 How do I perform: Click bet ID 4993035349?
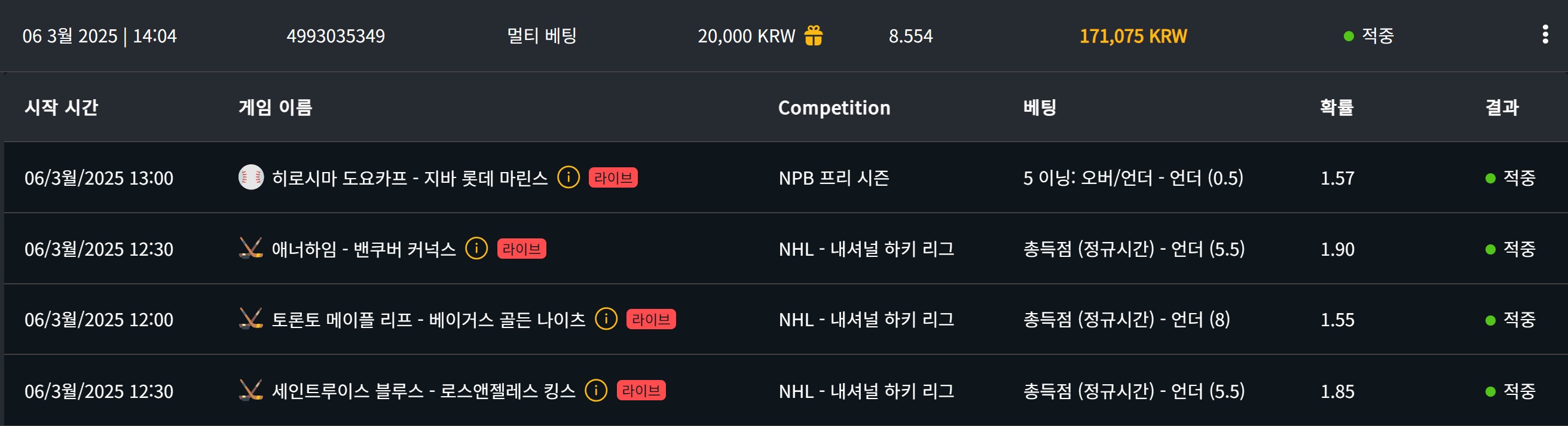pos(335,36)
